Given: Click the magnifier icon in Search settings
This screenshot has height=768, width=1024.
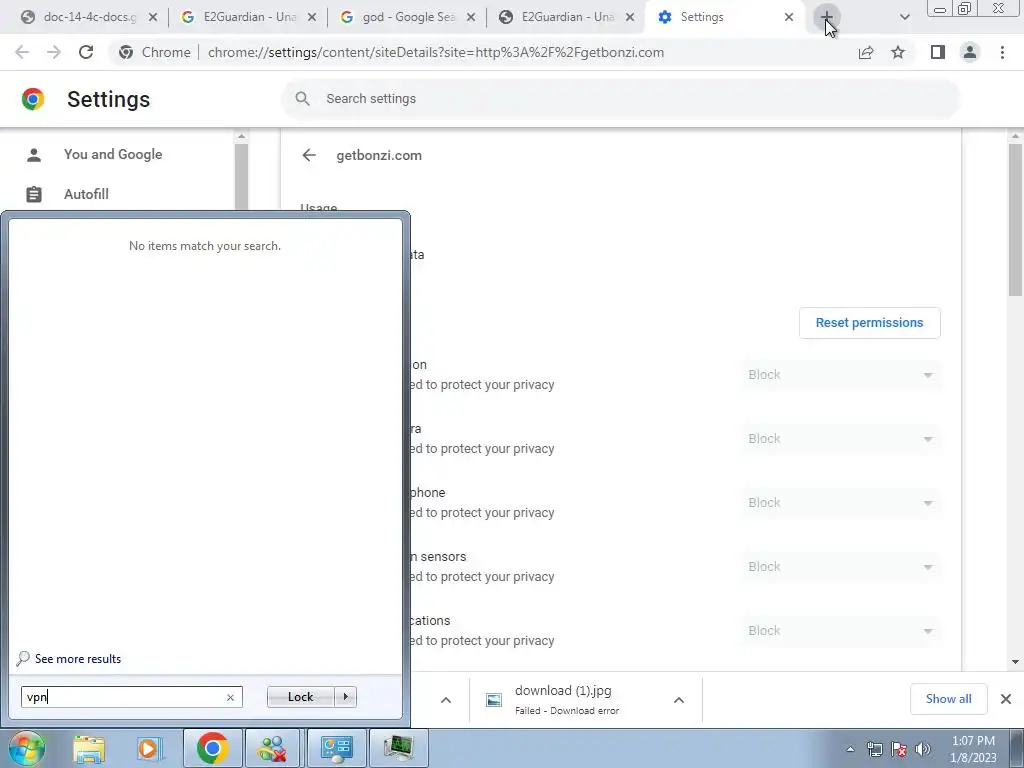Looking at the screenshot, I should pos(302,99).
